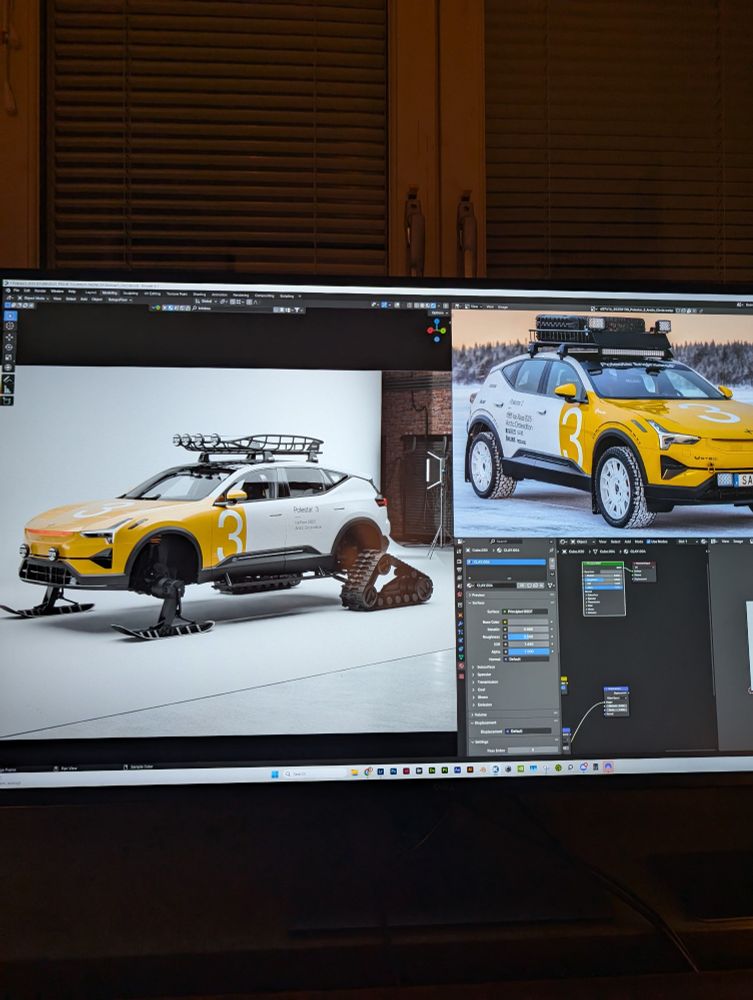Click the Pass Index field

pyautogui.click(x=533, y=750)
